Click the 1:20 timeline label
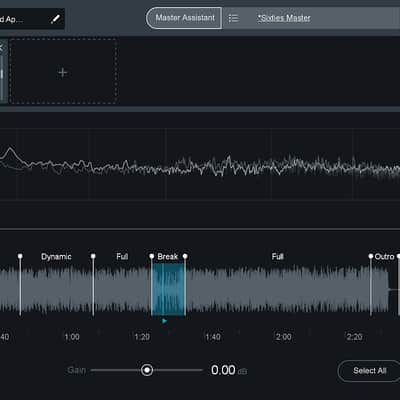This screenshot has width=400, height=400. pyautogui.click(x=142, y=337)
